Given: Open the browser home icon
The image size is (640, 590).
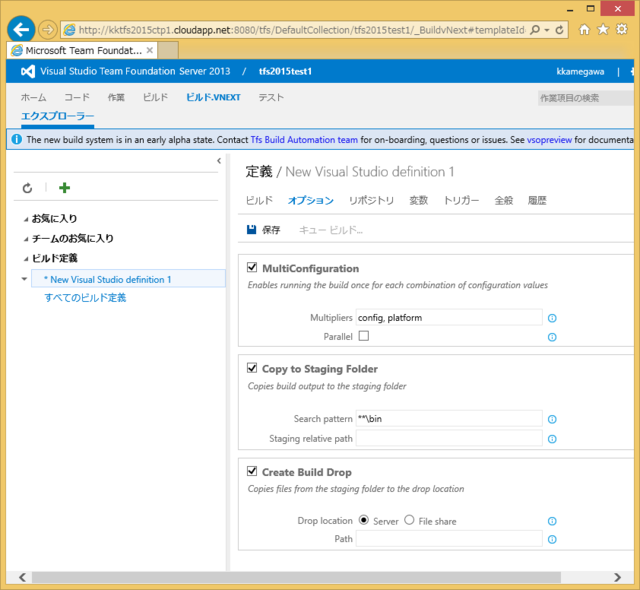Looking at the screenshot, I should (584, 29).
